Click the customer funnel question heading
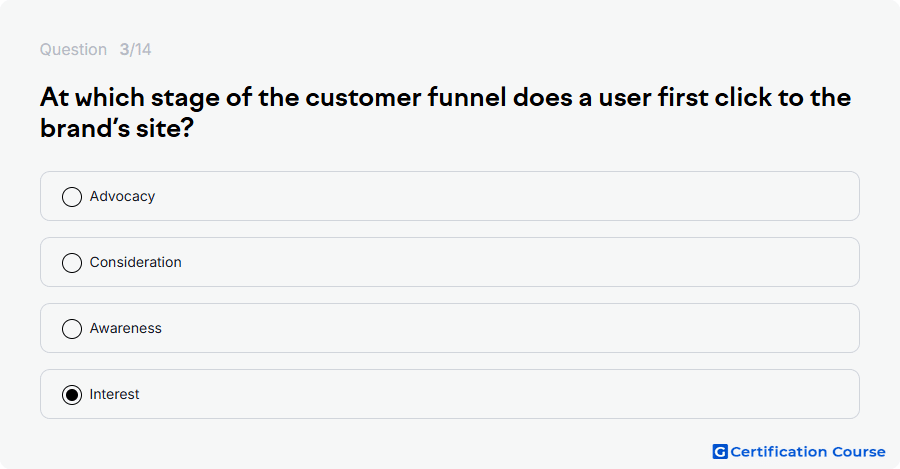 pyautogui.click(x=445, y=113)
